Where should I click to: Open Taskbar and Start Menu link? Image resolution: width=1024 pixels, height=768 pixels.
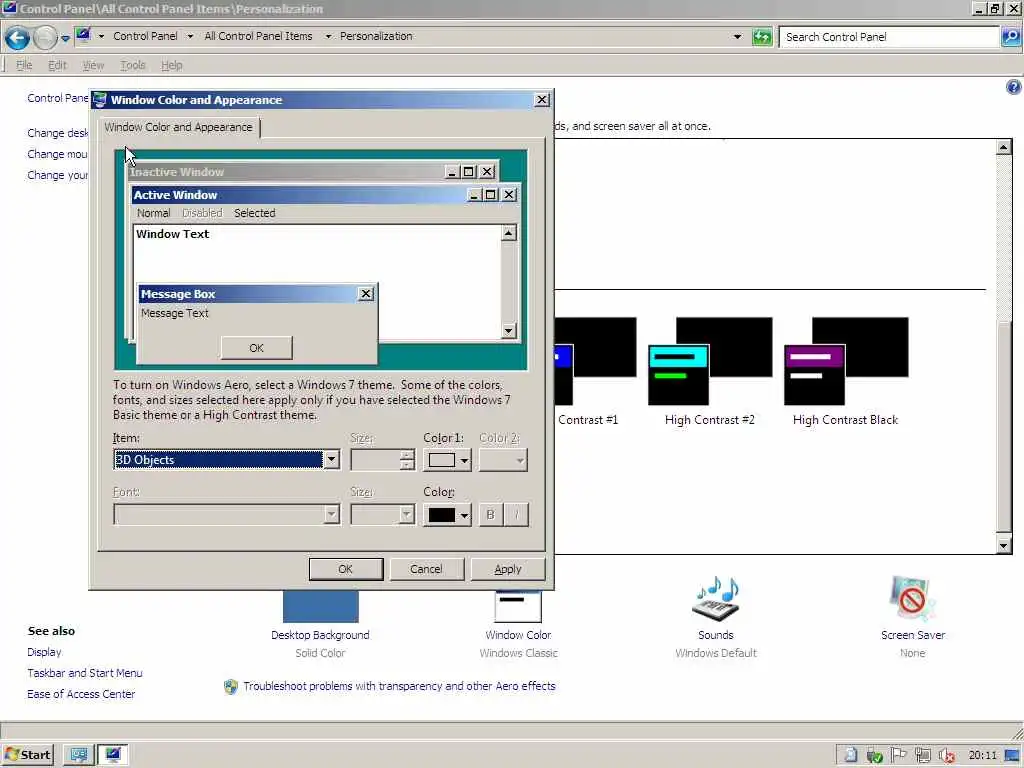(x=85, y=673)
